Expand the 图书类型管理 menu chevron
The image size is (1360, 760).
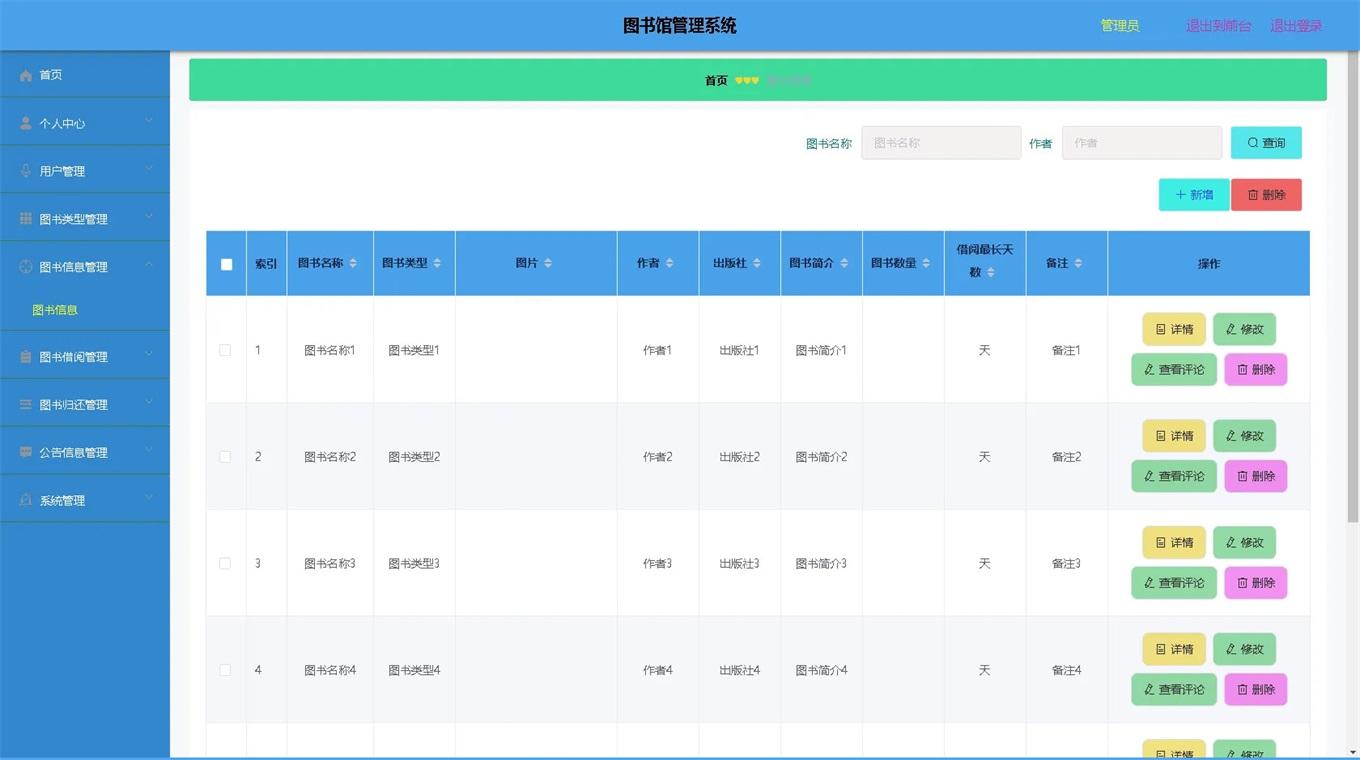coord(149,218)
